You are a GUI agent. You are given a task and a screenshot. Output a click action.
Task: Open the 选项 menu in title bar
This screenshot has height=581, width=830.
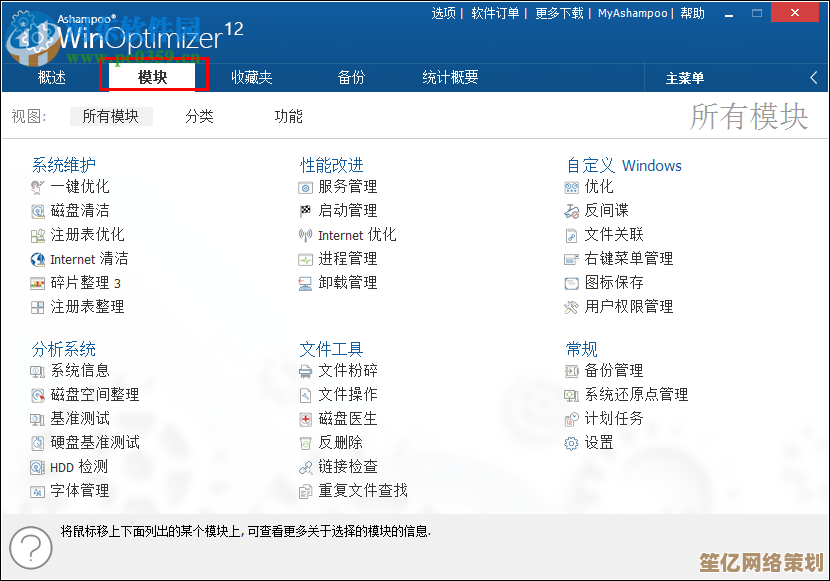click(443, 13)
